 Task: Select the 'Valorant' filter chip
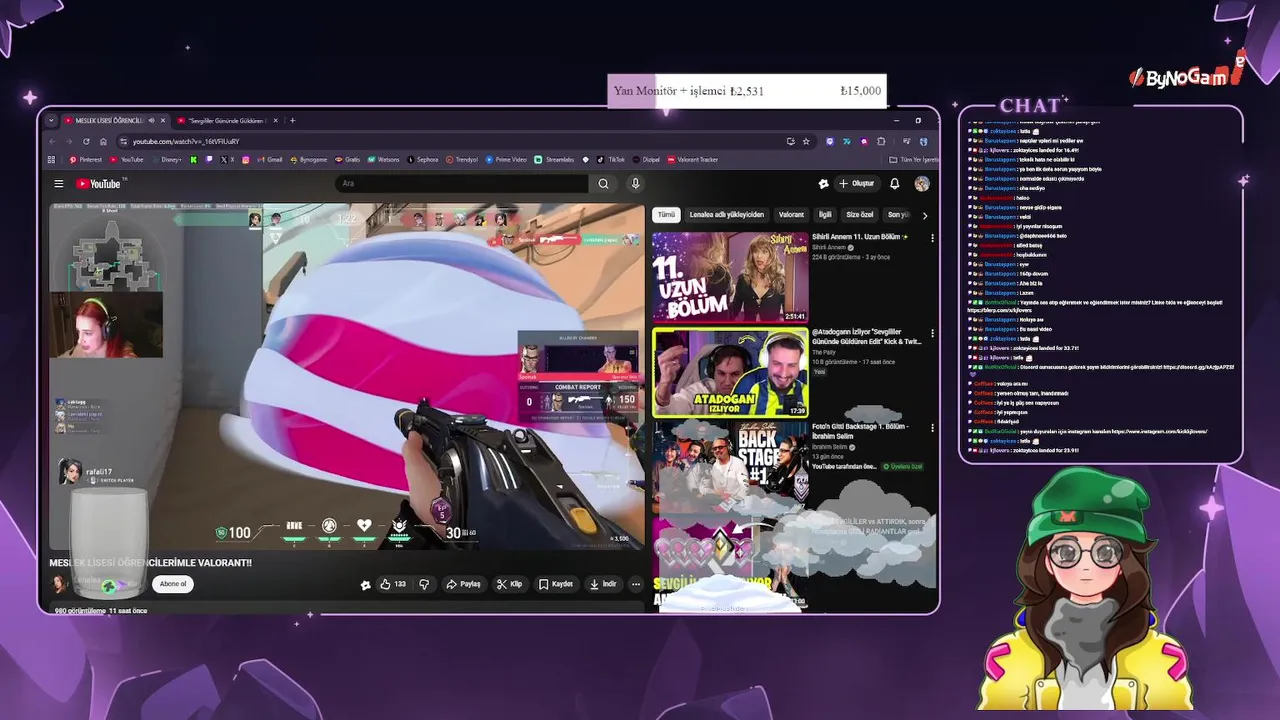point(791,215)
